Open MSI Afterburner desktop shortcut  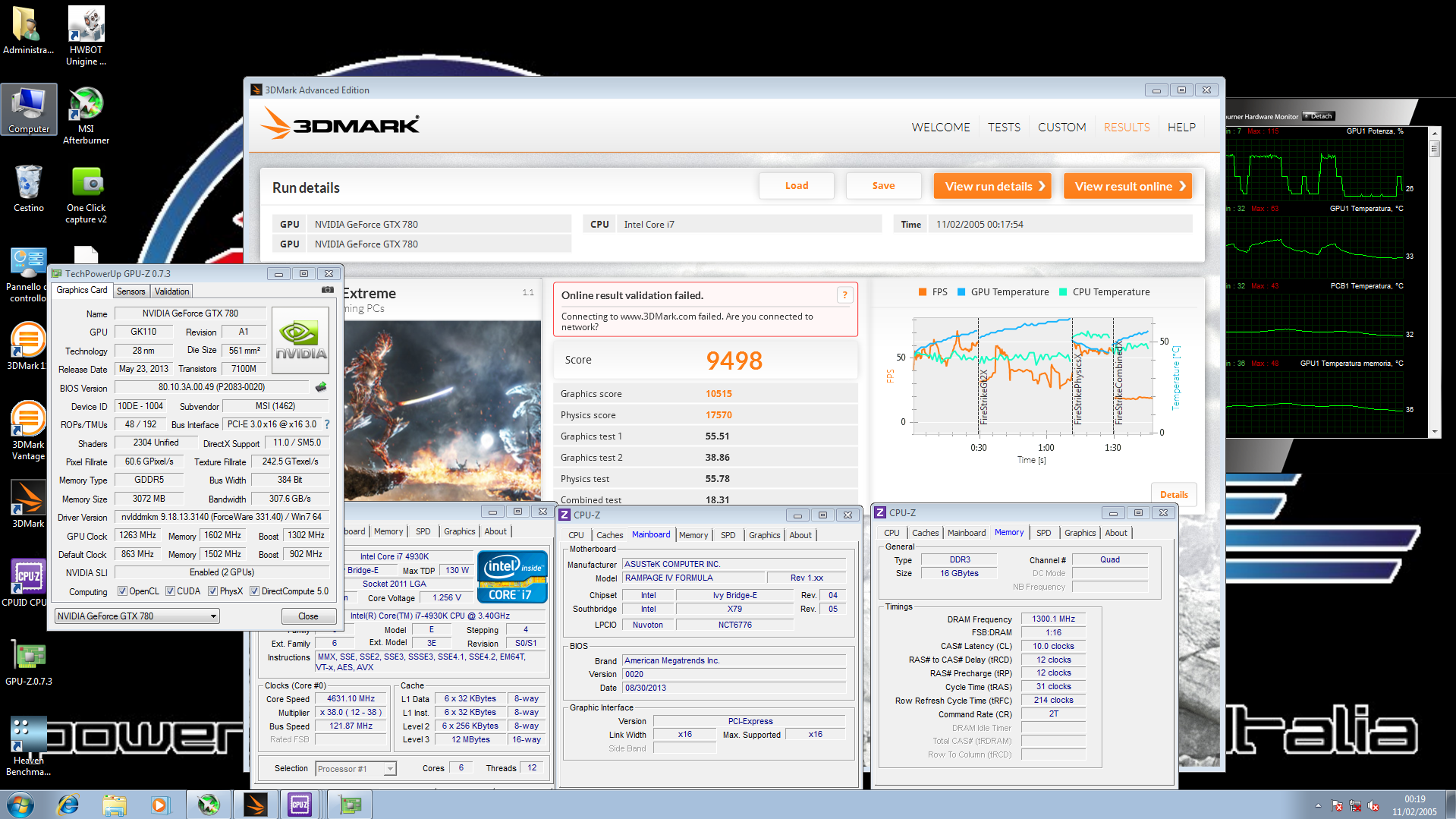86,115
